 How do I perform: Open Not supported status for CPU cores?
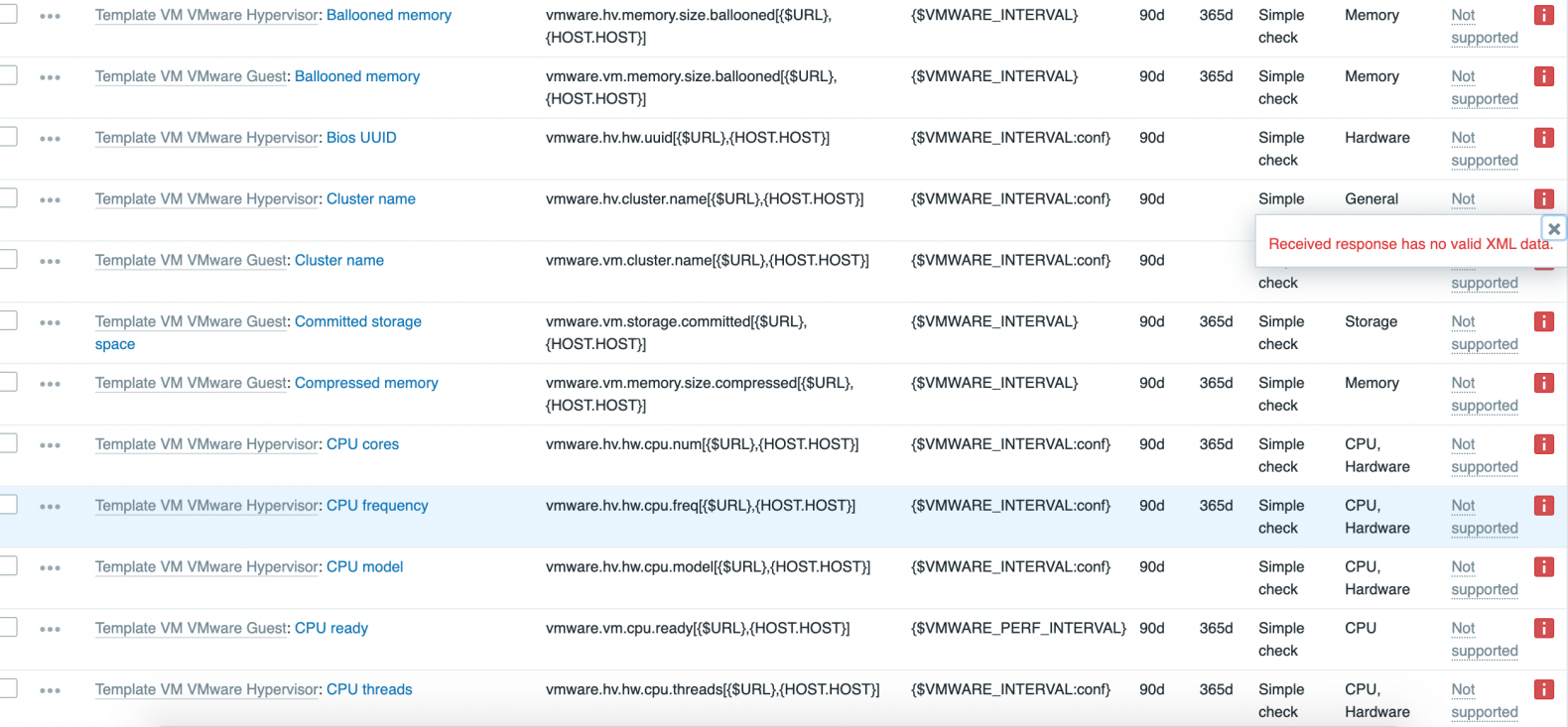pyautogui.click(x=1485, y=455)
